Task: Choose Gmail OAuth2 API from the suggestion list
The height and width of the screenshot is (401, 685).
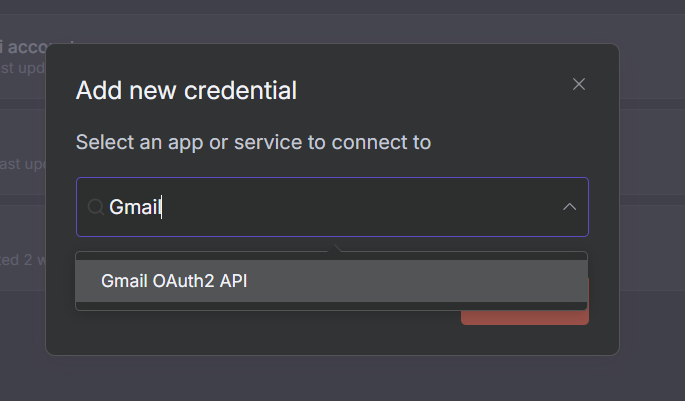Action: [x=174, y=281]
